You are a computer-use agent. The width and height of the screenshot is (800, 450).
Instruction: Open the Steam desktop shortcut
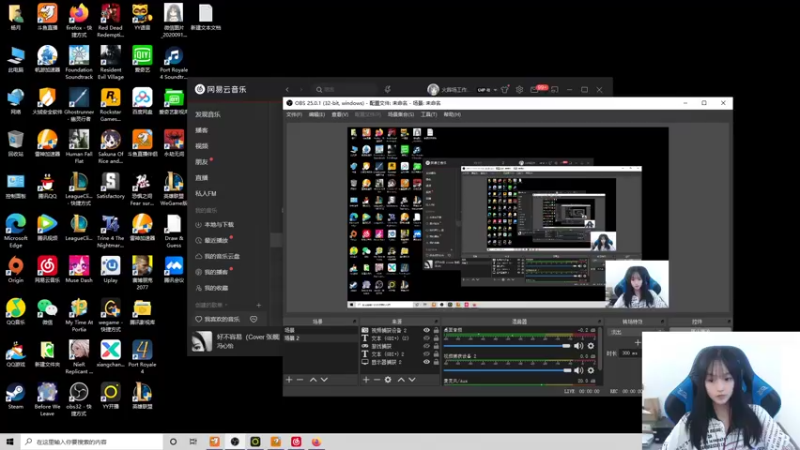[x=15, y=396]
